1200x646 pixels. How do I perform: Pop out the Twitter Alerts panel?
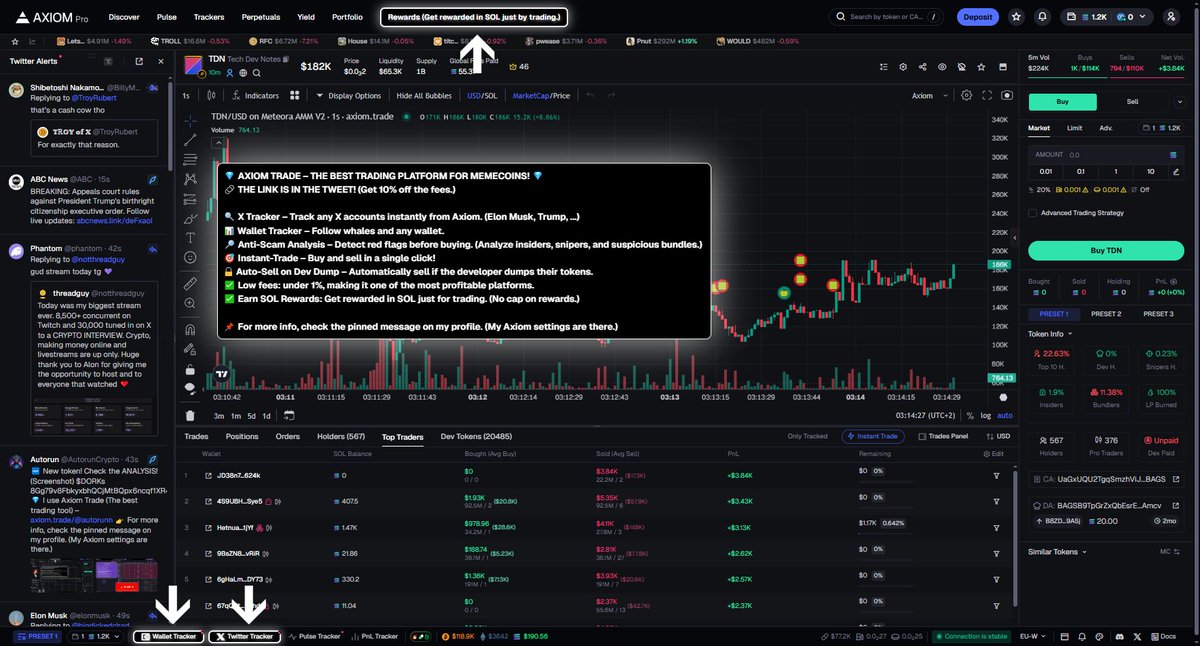pos(138,61)
